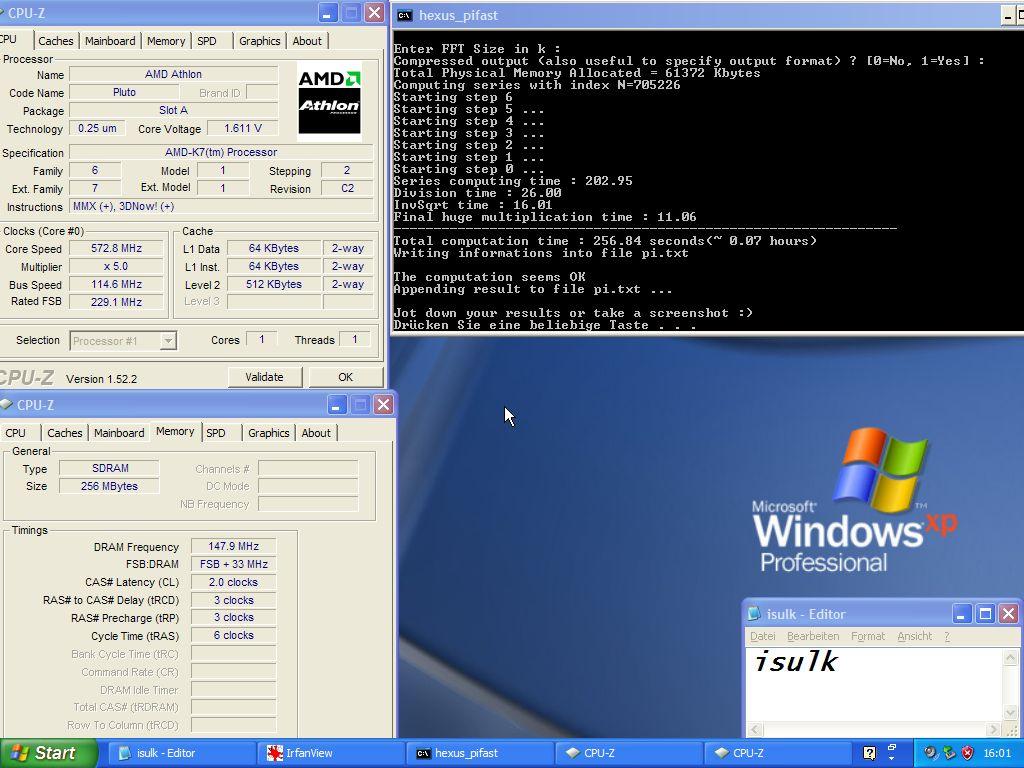
Task: Minimize the lower CPU-Z Memory window
Action: point(336,405)
